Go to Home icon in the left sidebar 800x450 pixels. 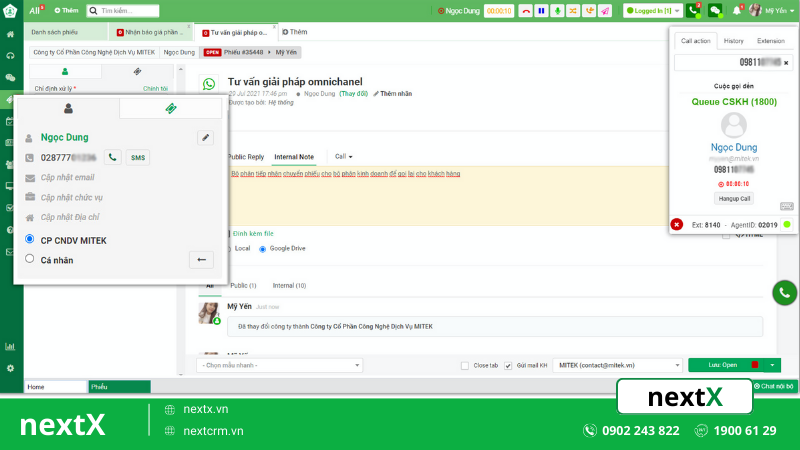point(10,35)
